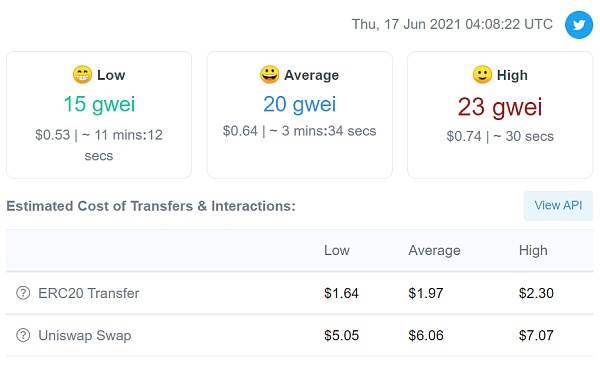Select the 20 gwei average price

tap(300, 104)
